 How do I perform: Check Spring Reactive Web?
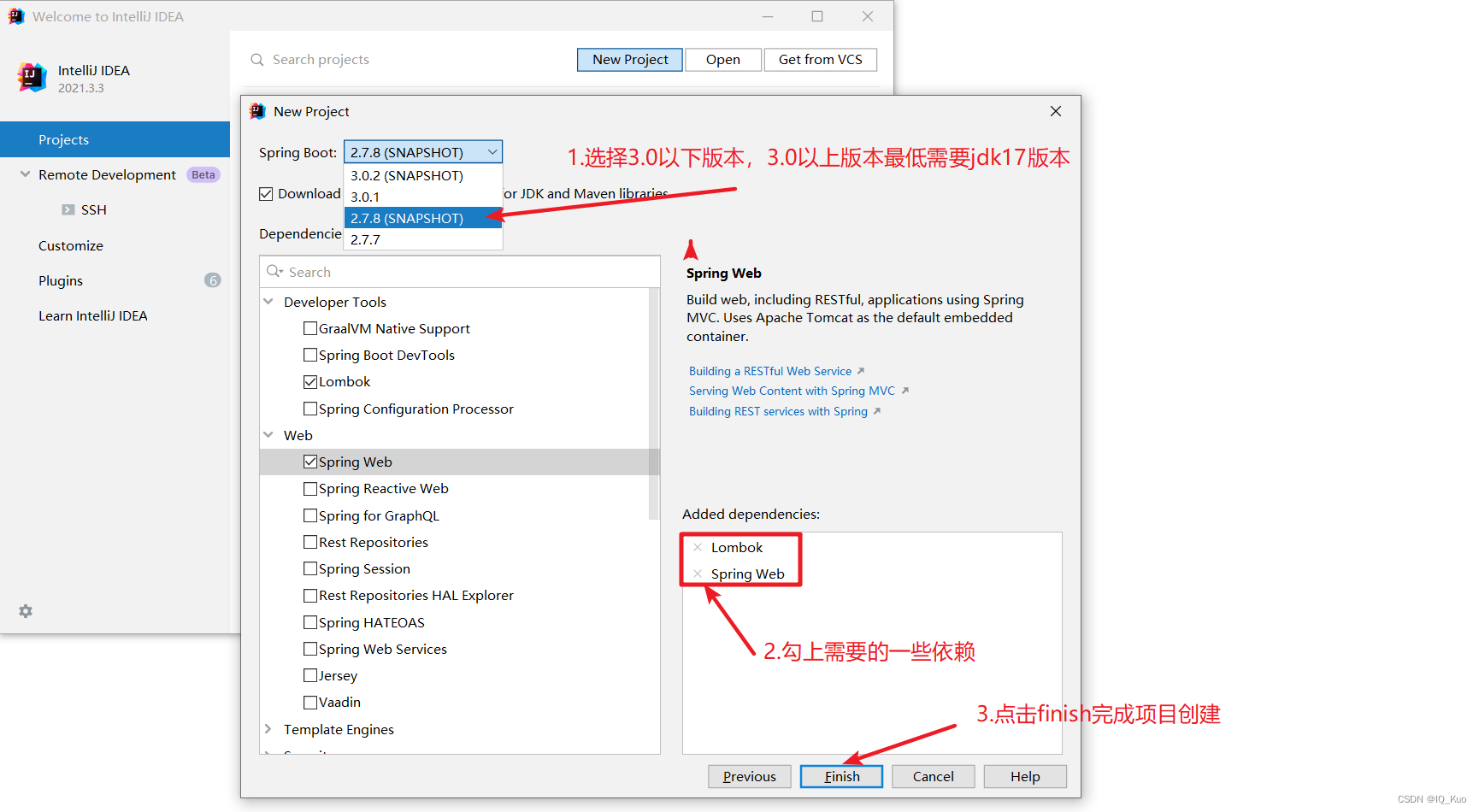pyautogui.click(x=310, y=488)
